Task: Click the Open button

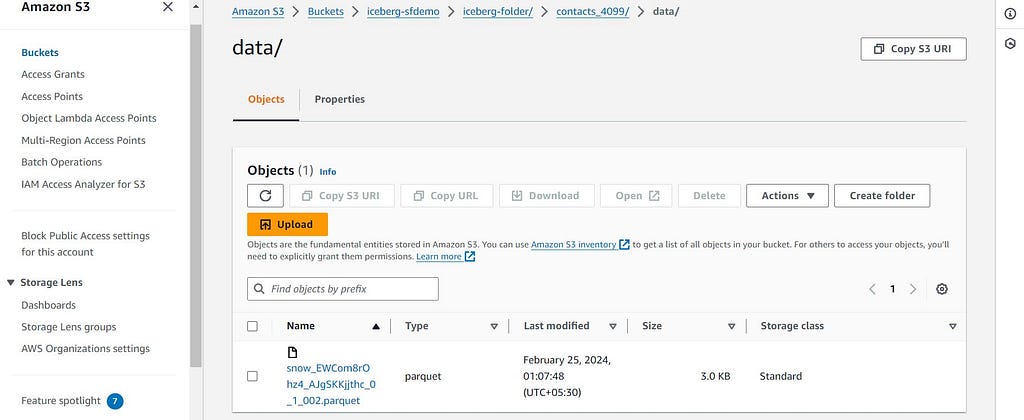Action: click(636, 195)
